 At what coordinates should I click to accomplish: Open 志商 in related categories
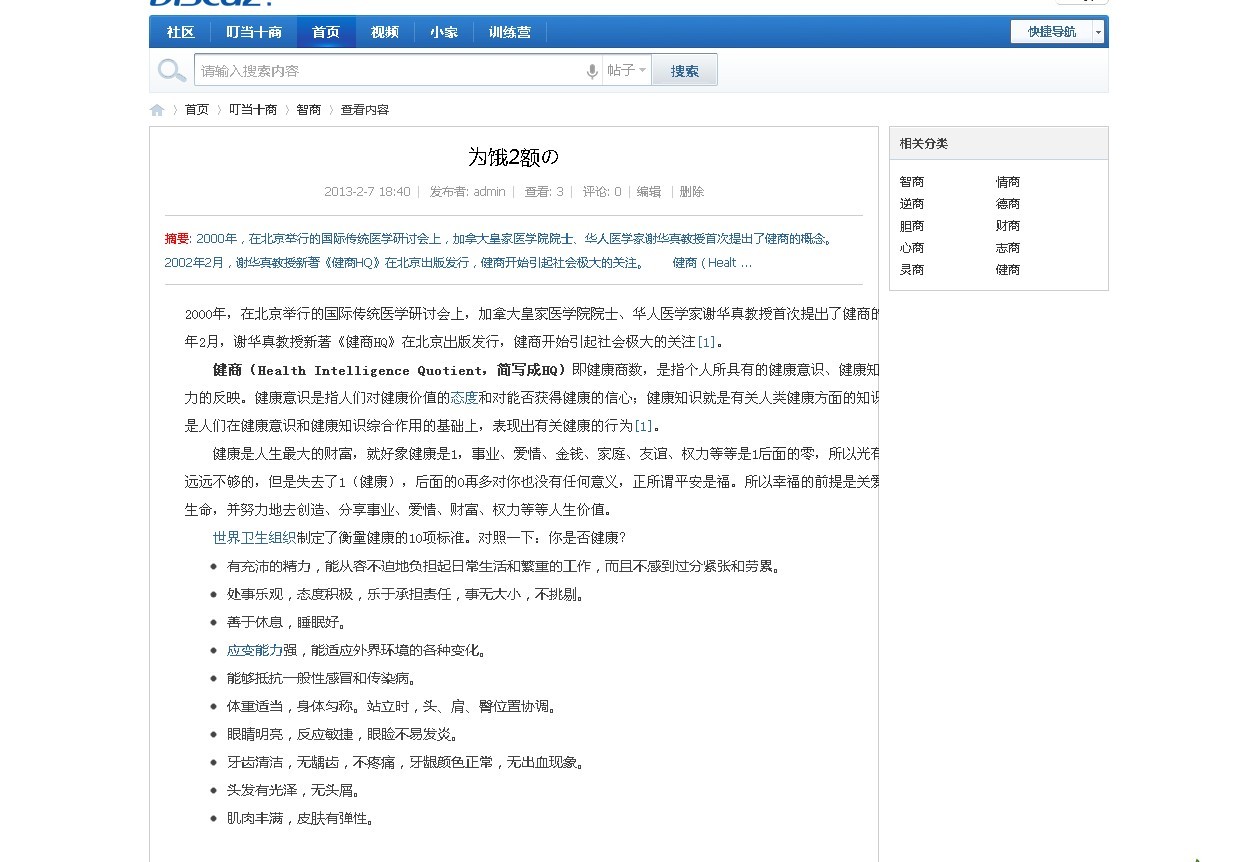pyautogui.click(x=1008, y=248)
